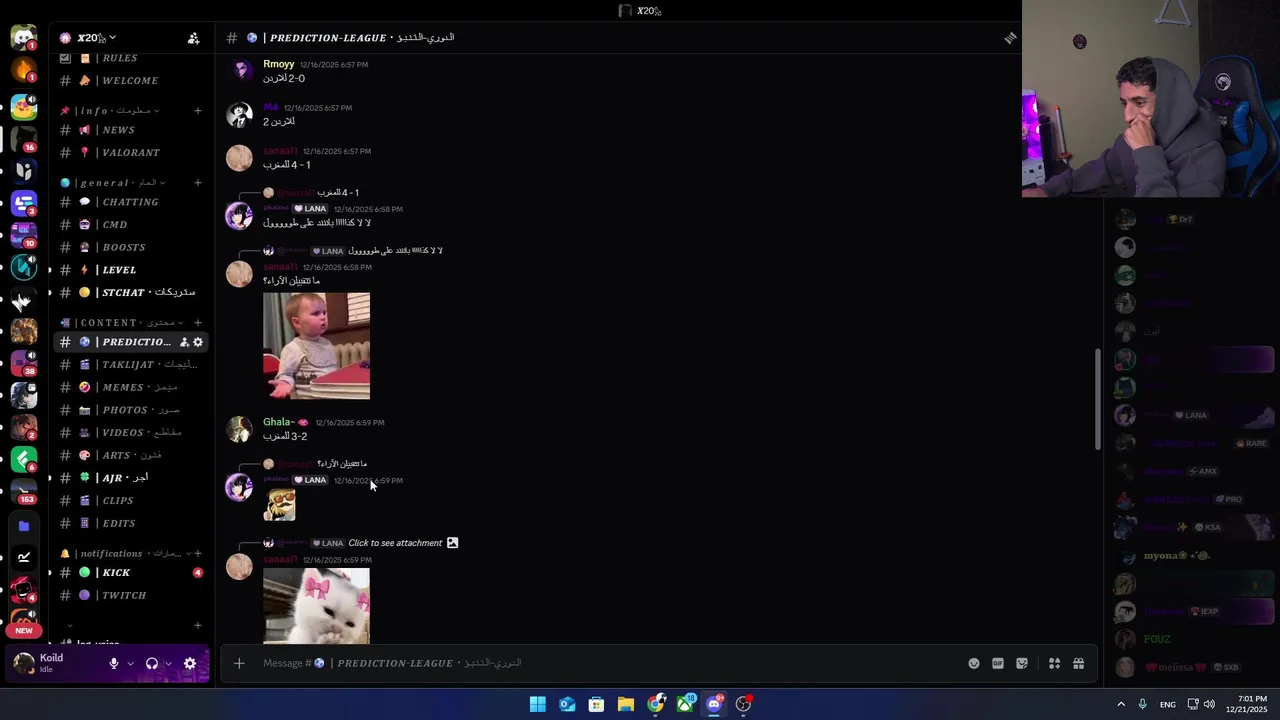
Task: Select melissa in the member list
Action: coord(1190,667)
